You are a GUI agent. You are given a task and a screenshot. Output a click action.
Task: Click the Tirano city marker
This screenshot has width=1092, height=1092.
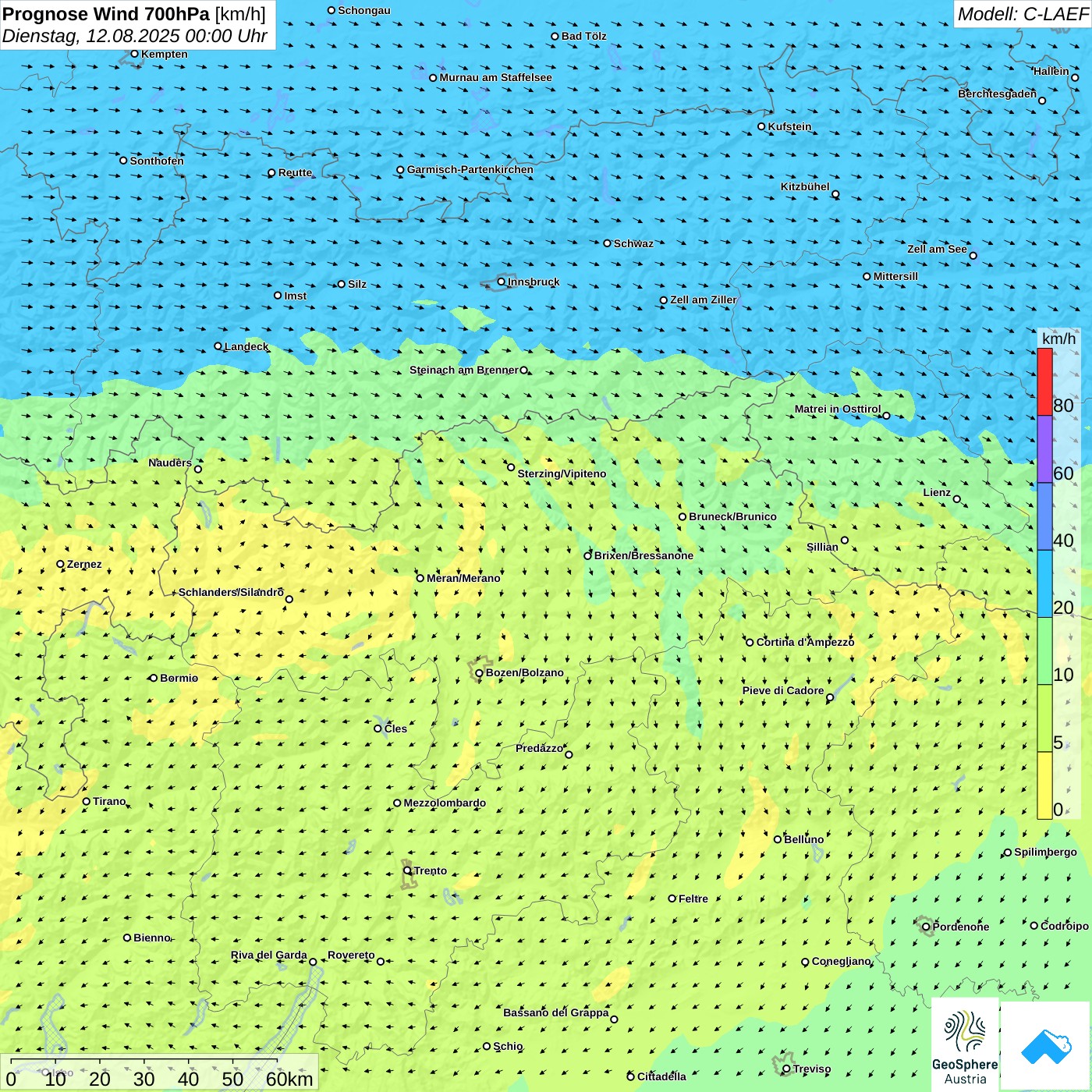[x=87, y=801]
